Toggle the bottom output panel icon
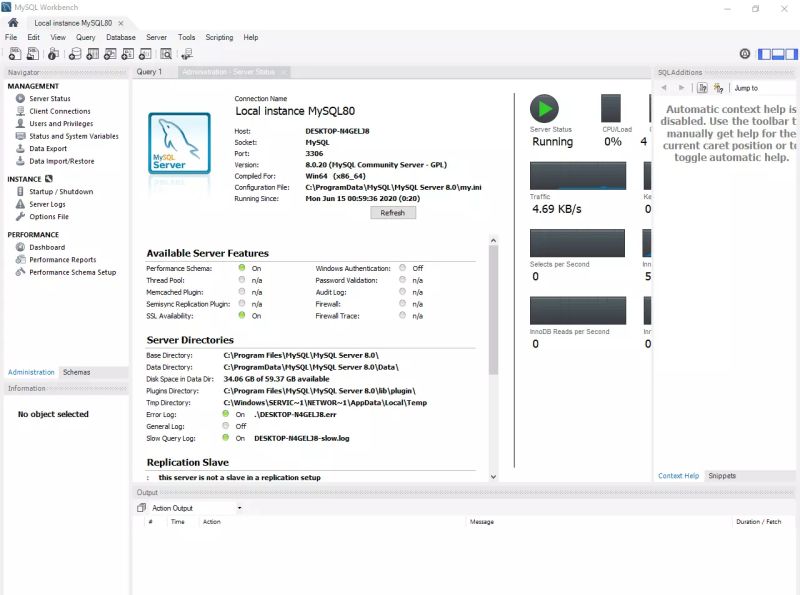800x595 pixels. coord(778,54)
